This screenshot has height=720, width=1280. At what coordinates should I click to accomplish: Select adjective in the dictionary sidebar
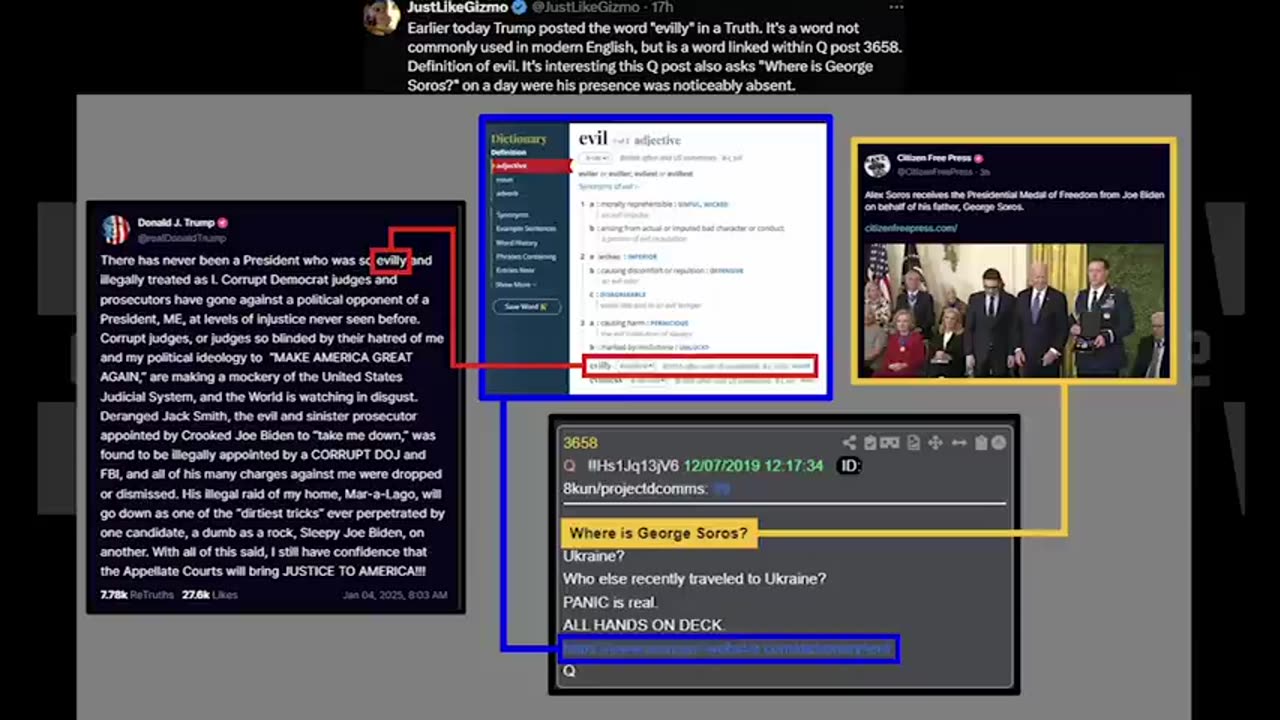tap(512, 166)
